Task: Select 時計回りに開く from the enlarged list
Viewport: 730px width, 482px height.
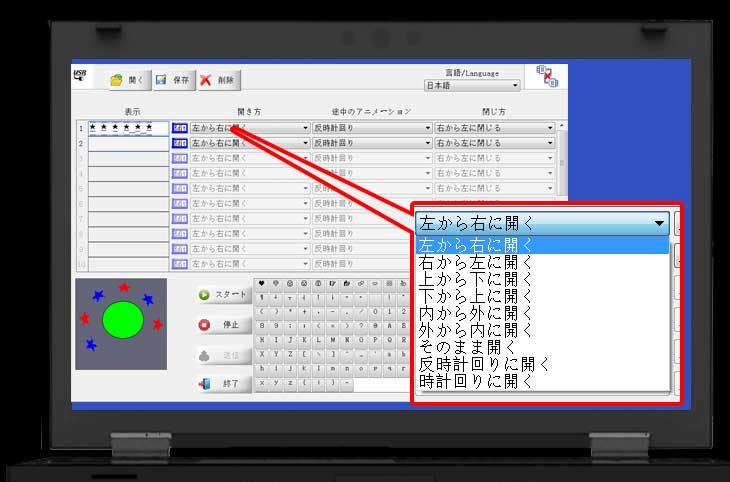Action: pos(477,381)
